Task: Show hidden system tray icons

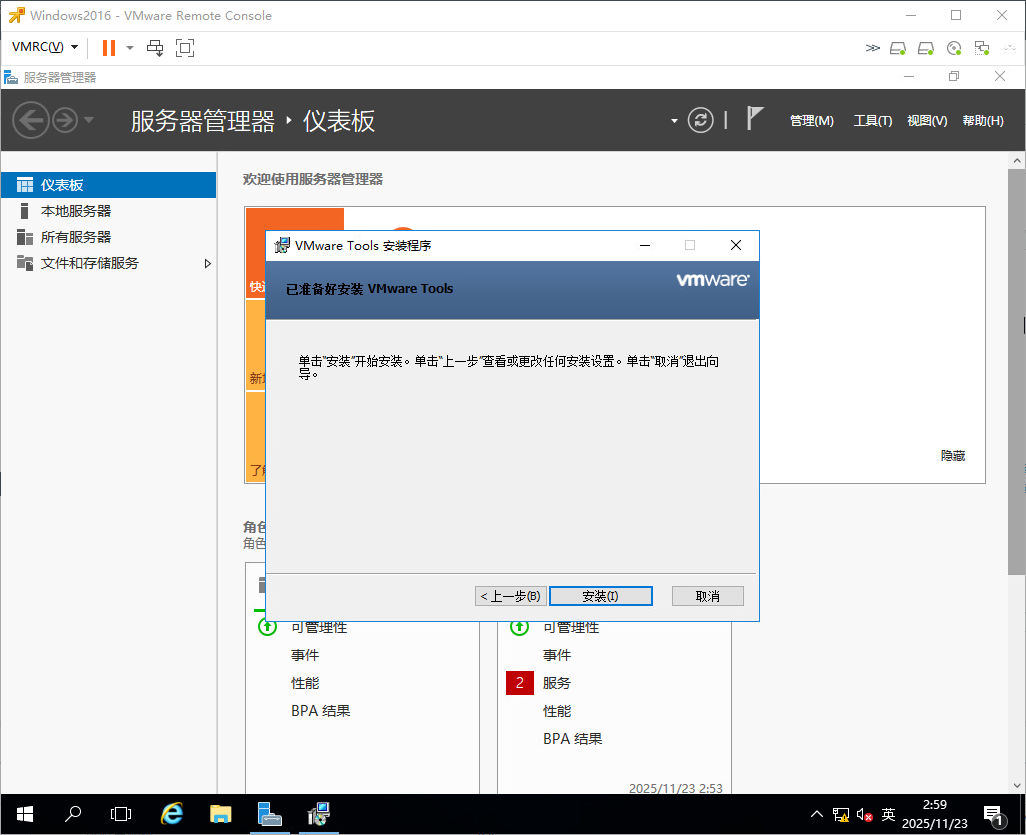Action: [817, 815]
